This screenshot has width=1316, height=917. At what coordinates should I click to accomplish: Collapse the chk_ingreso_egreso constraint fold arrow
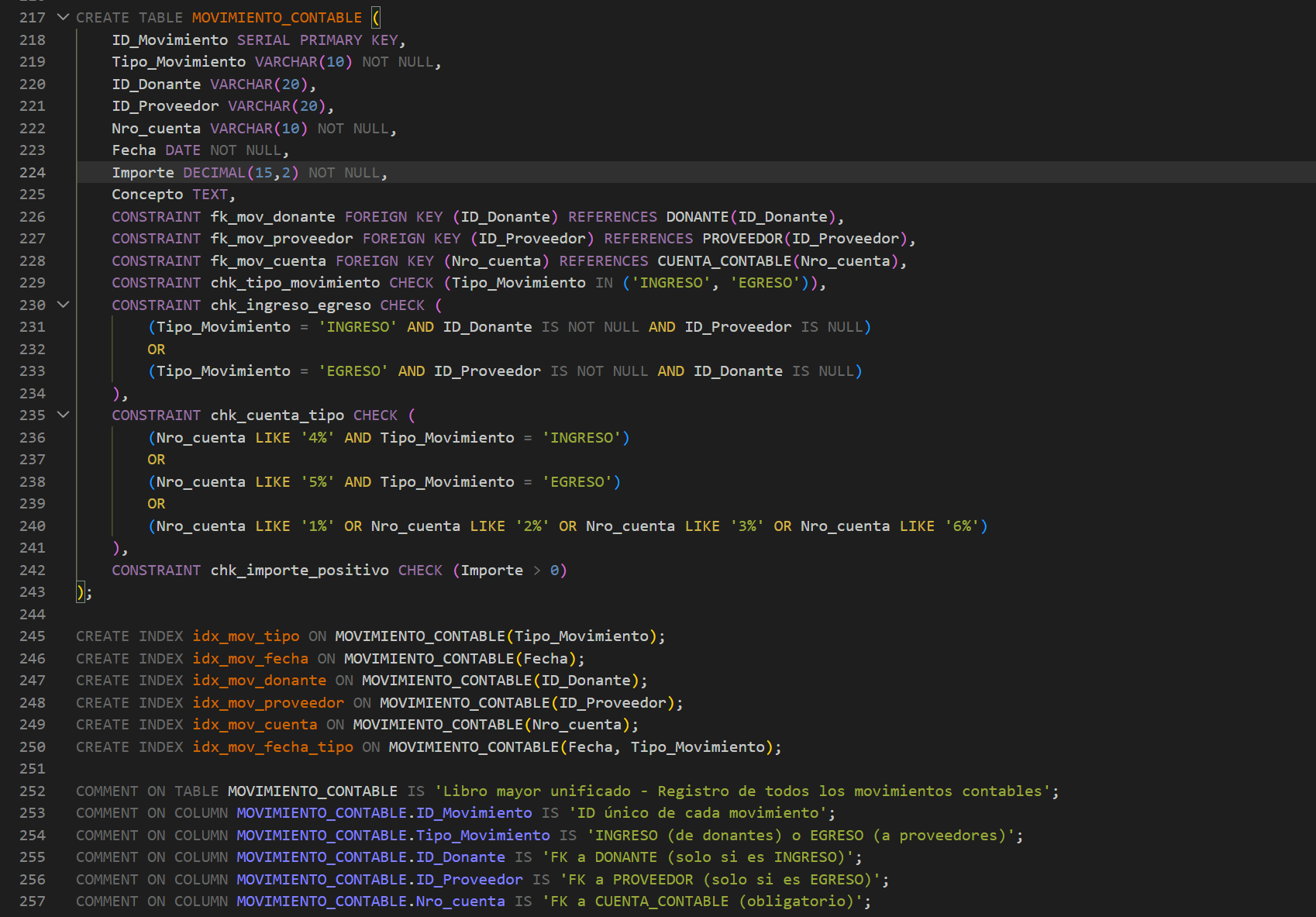pyautogui.click(x=64, y=305)
